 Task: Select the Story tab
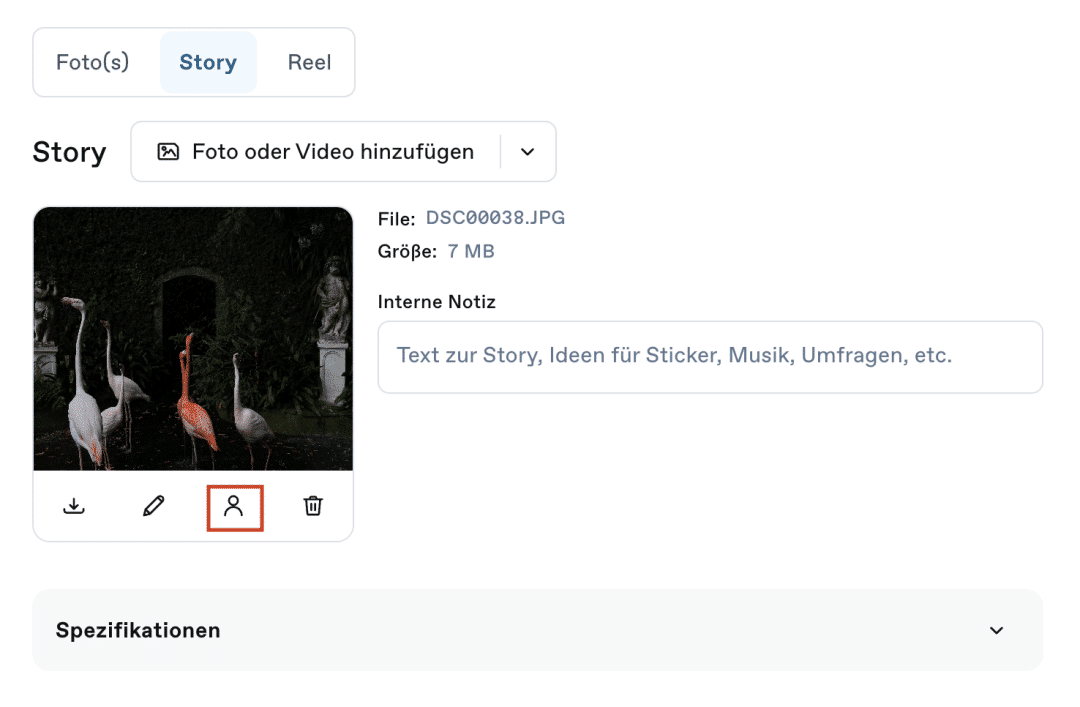208,62
